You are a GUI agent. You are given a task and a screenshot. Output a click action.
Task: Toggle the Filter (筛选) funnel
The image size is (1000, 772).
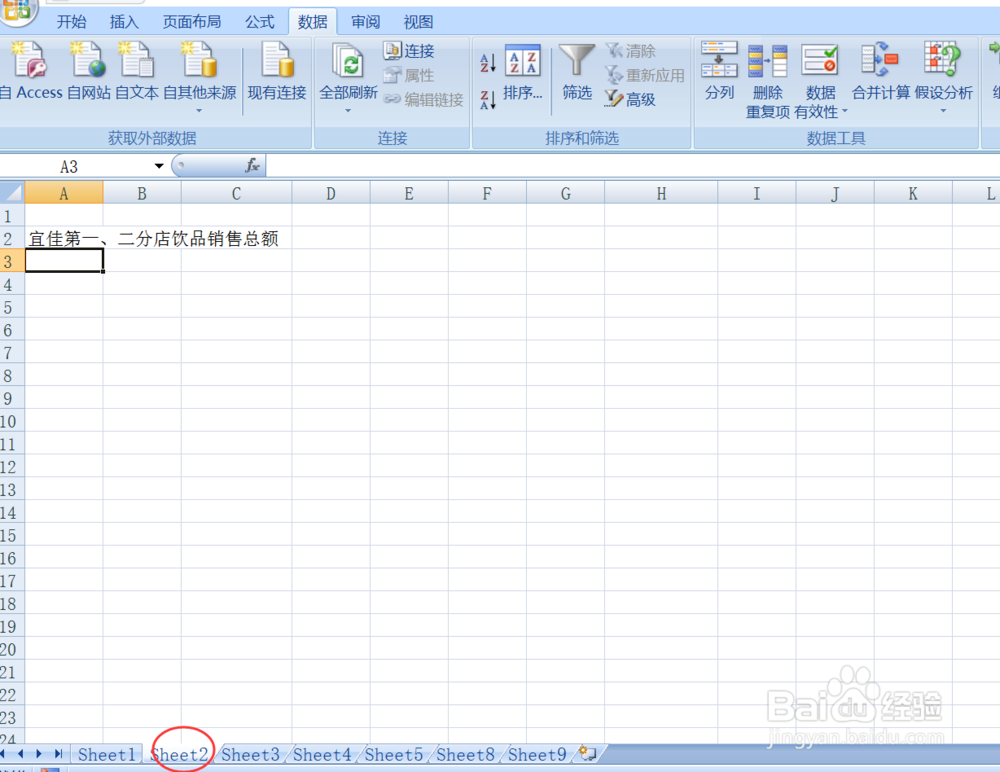coord(577,72)
